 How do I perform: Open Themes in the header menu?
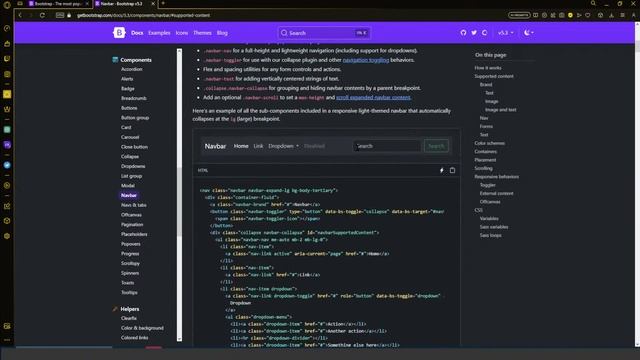coord(202,33)
